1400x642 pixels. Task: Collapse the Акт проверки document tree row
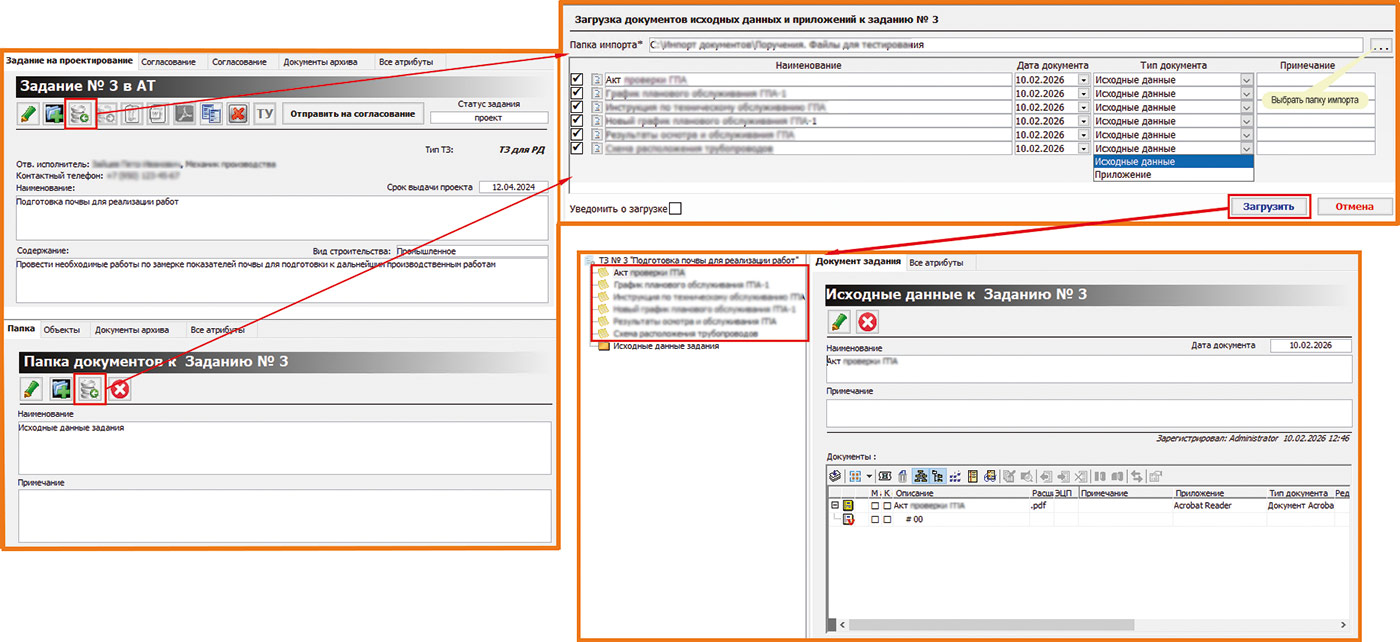point(834,506)
